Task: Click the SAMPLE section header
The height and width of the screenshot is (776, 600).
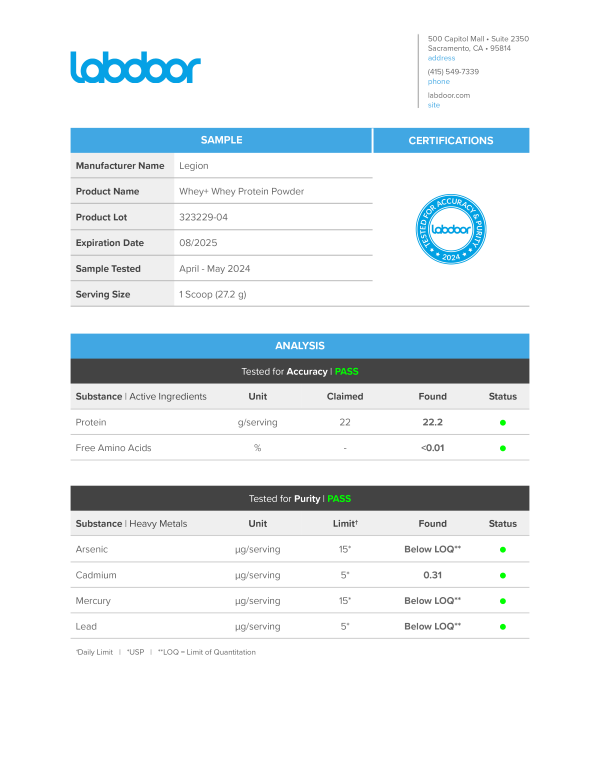Action: (x=221, y=141)
